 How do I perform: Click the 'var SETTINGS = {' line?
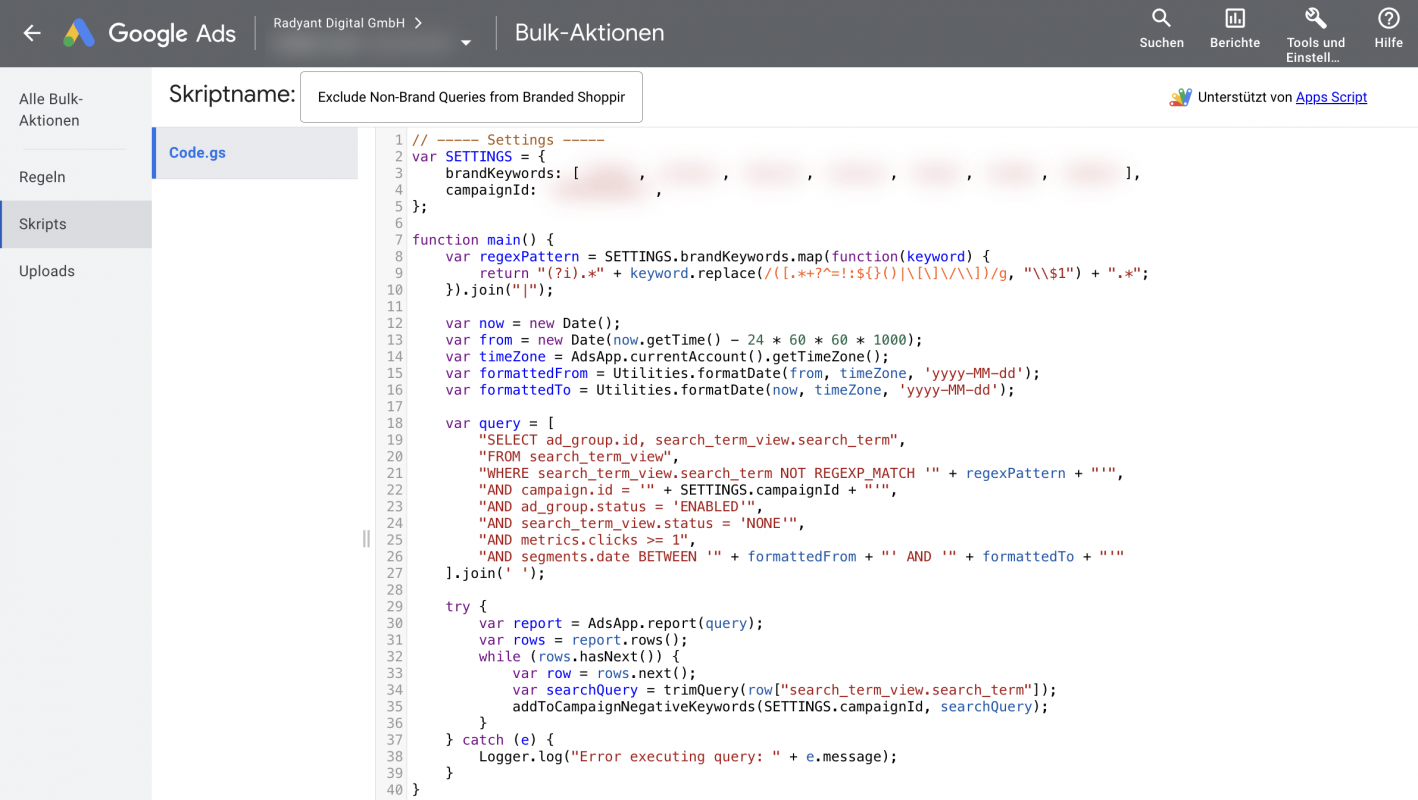[478, 156]
